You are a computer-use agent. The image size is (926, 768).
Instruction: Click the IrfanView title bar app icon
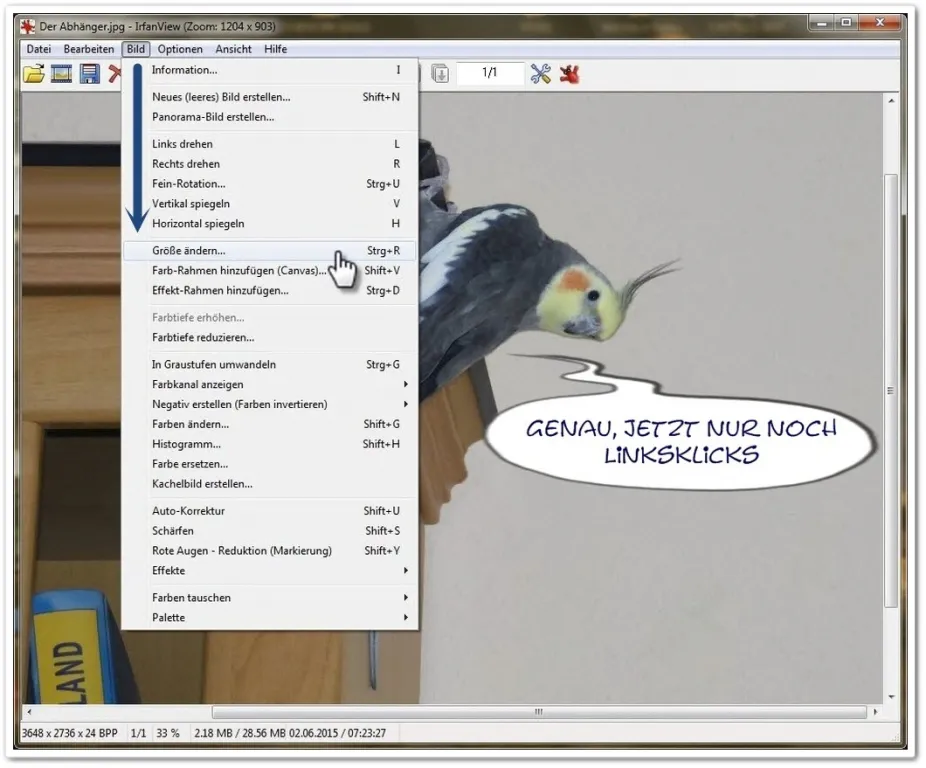point(28,27)
